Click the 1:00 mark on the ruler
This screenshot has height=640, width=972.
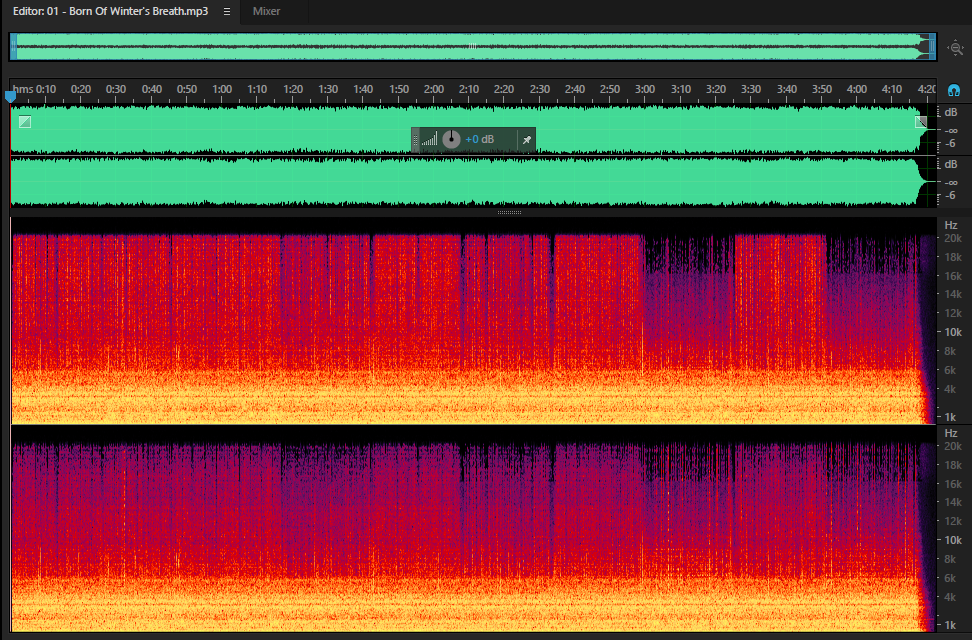tap(222, 89)
